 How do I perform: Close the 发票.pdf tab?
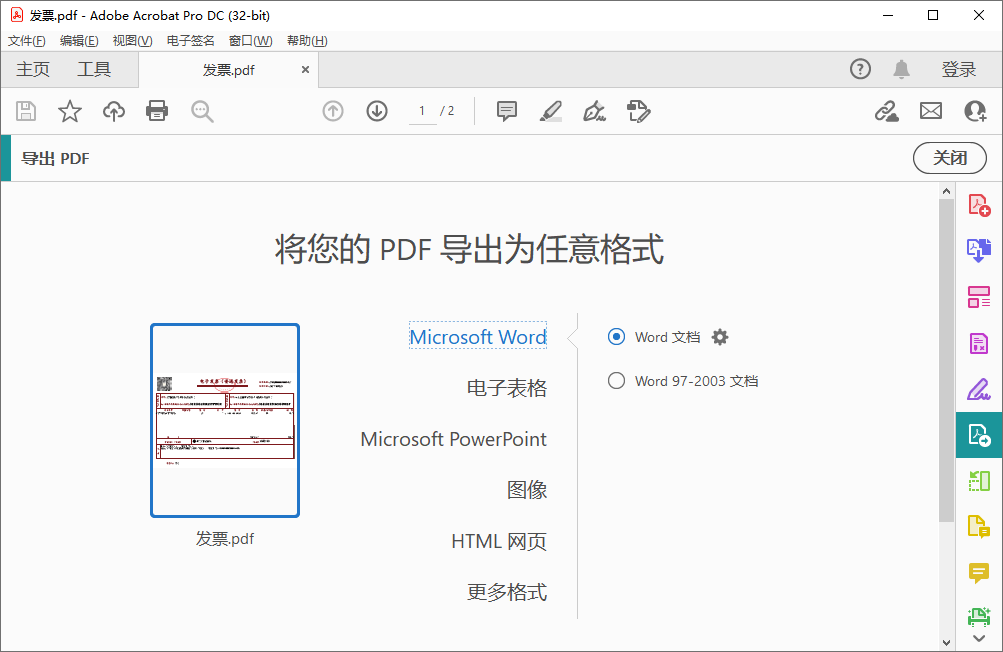[x=305, y=70]
